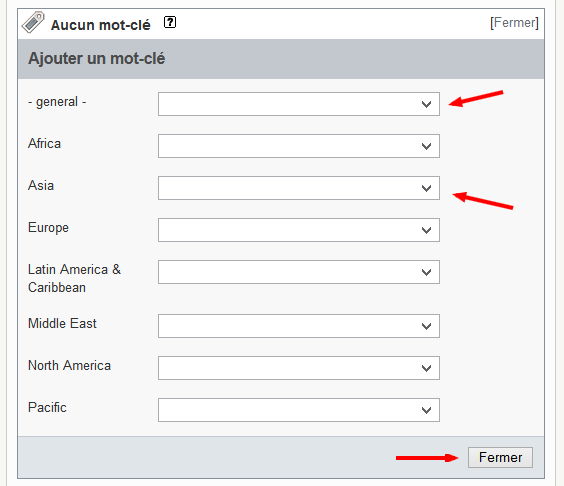Click the [Fermer] link at top right
This screenshot has height=486, width=564.
(514, 23)
